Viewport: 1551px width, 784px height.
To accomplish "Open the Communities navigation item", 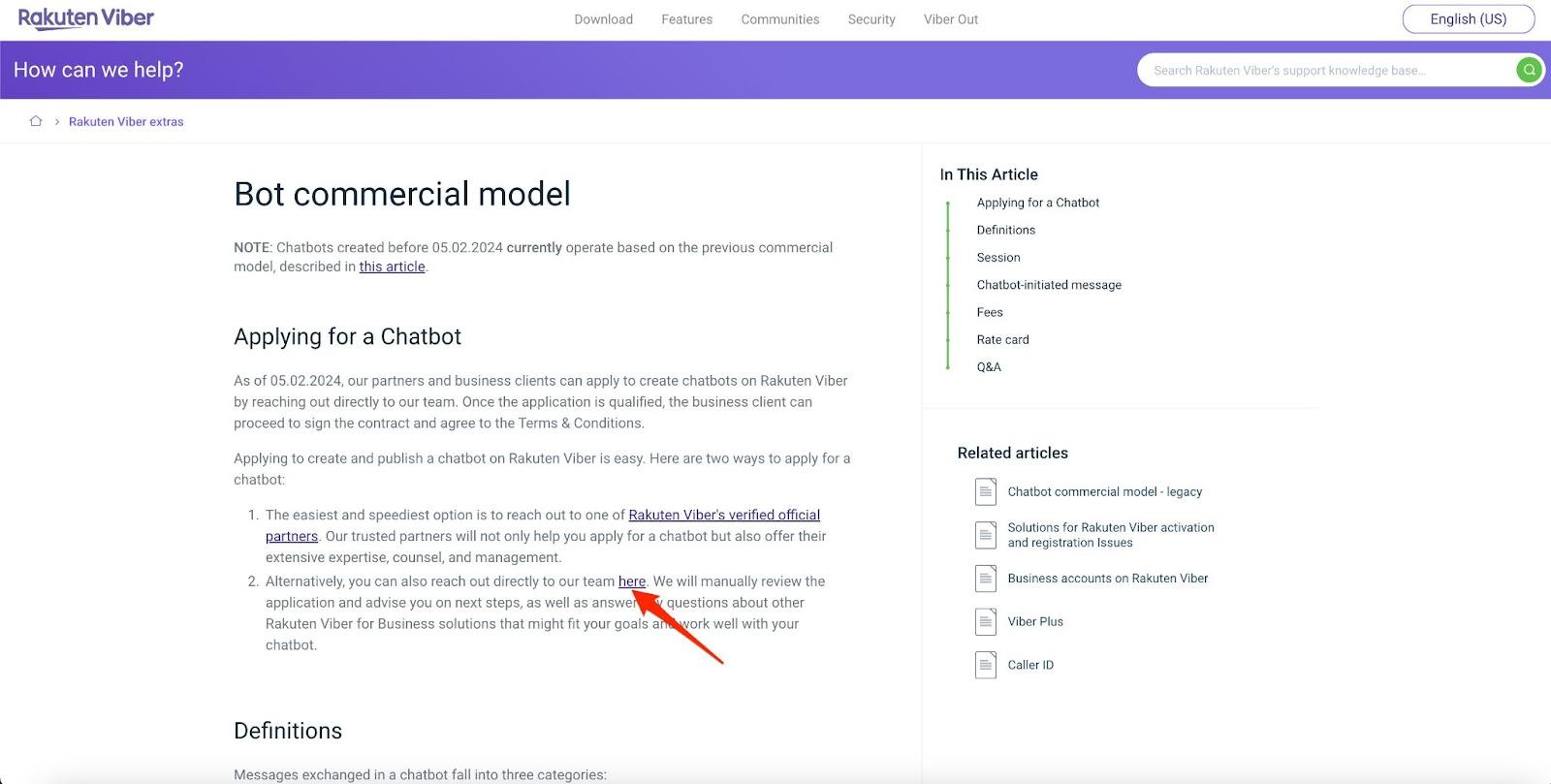I will [x=779, y=19].
